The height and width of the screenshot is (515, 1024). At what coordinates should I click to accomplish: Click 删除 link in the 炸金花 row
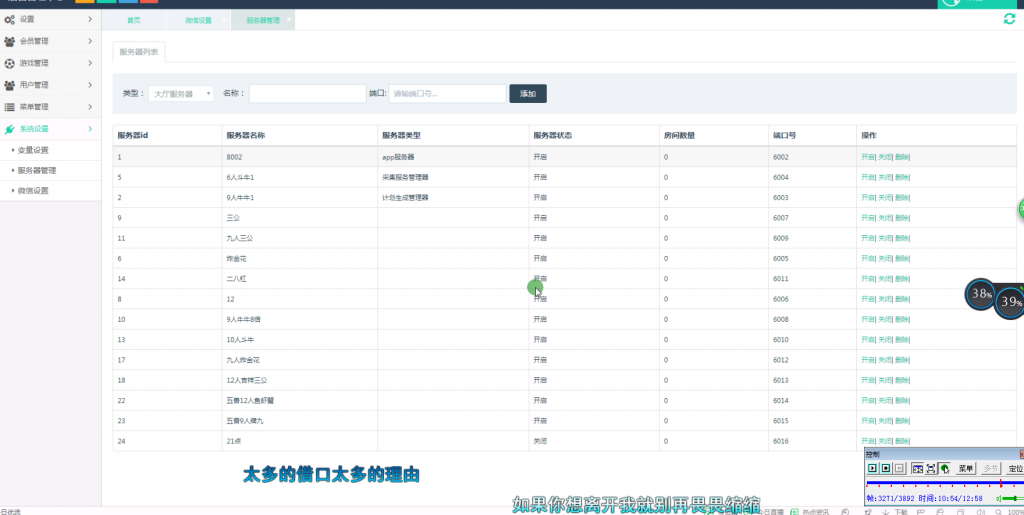pos(901,258)
